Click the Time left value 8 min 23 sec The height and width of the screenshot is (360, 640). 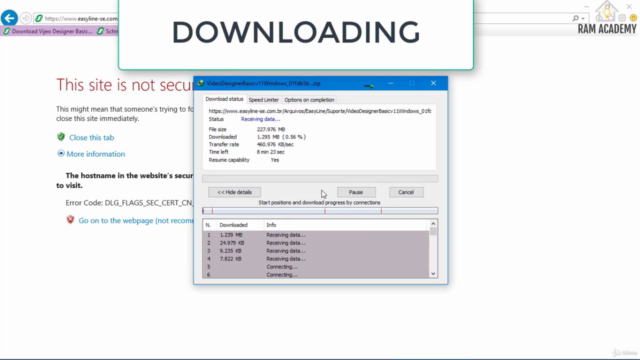pos(271,152)
